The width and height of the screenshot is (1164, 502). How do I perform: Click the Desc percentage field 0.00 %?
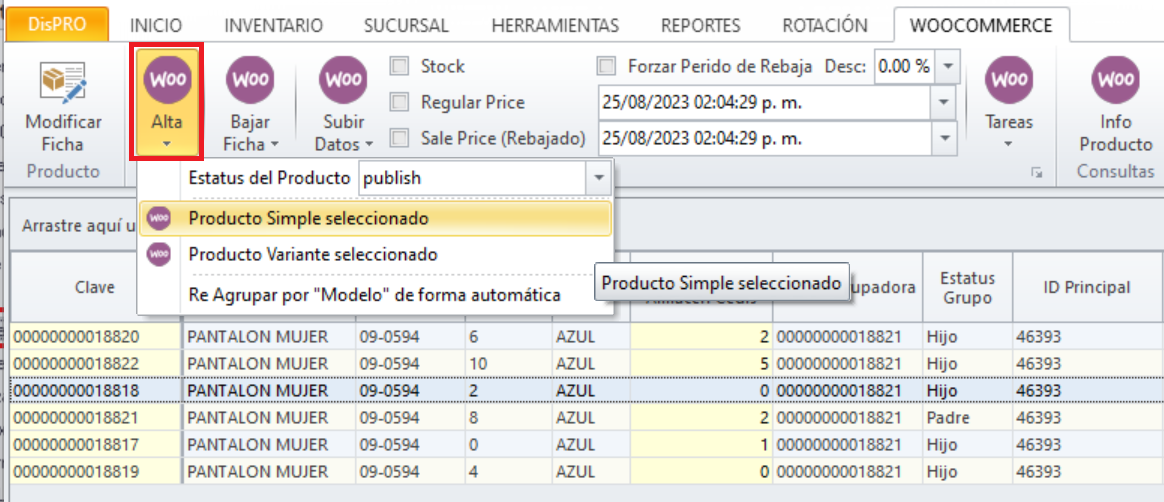coord(904,66)
